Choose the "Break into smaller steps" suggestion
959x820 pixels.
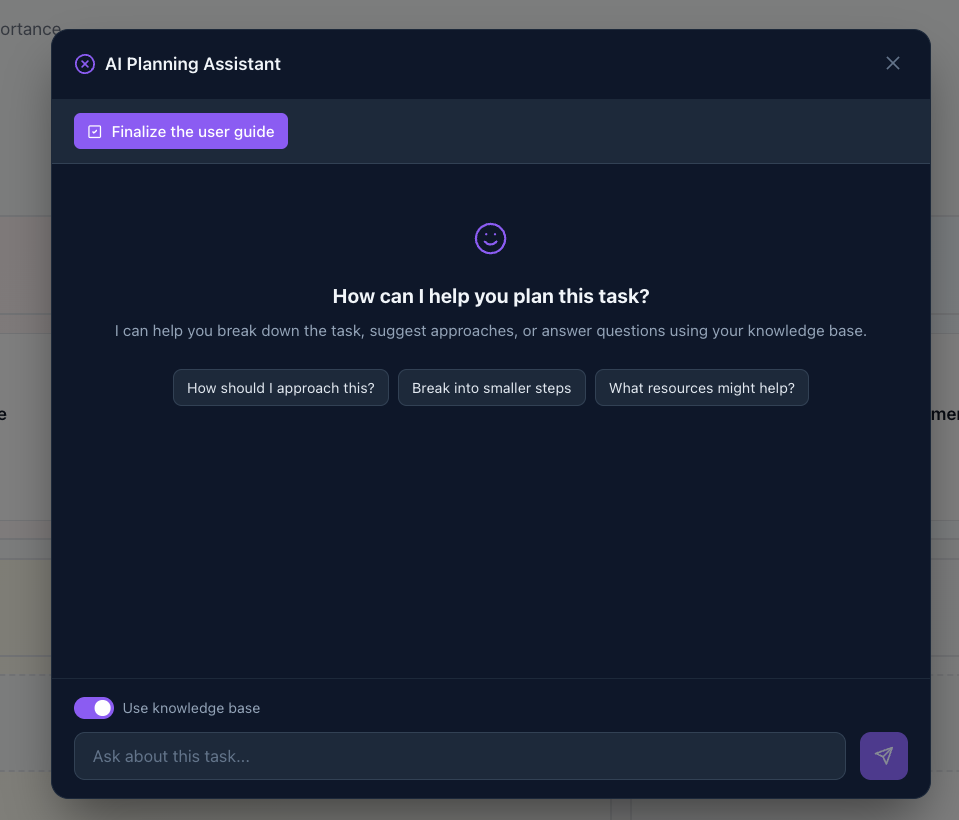click(491, 388)
